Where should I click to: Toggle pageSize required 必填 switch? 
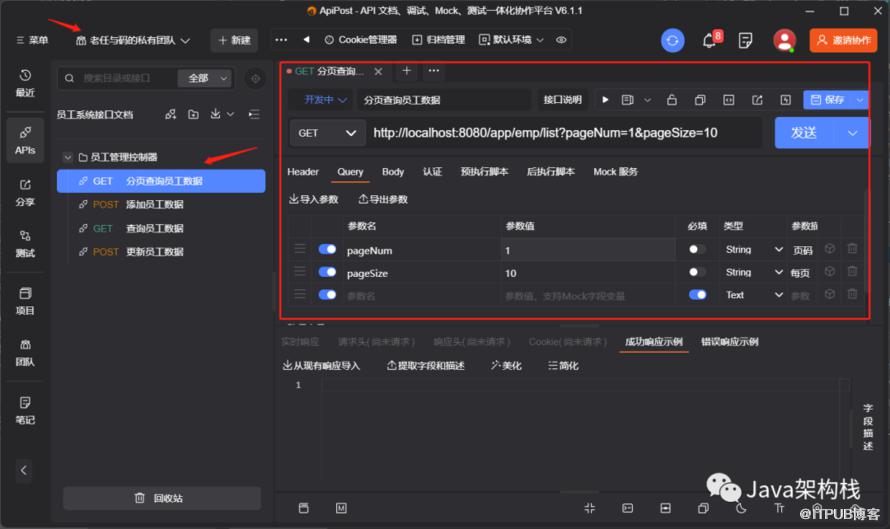coord(697,272)
